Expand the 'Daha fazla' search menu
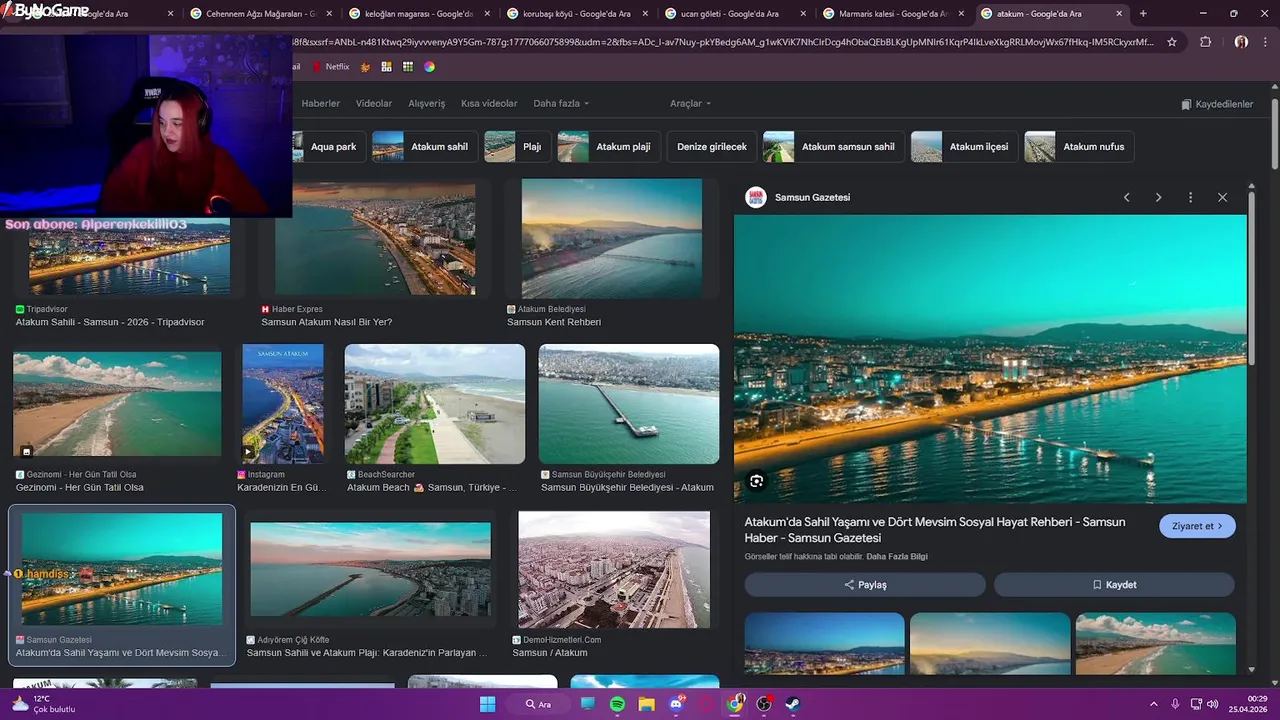 point(561,104)
